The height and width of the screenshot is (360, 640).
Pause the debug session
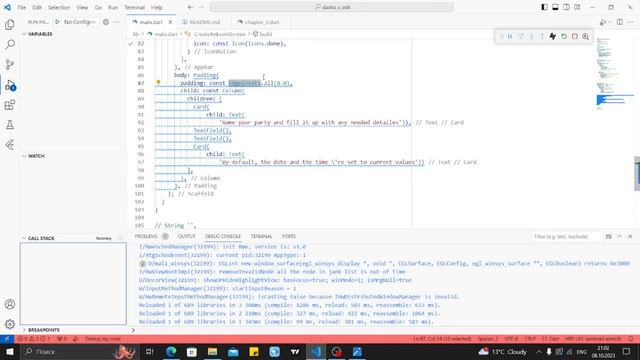tap(510, 36)
